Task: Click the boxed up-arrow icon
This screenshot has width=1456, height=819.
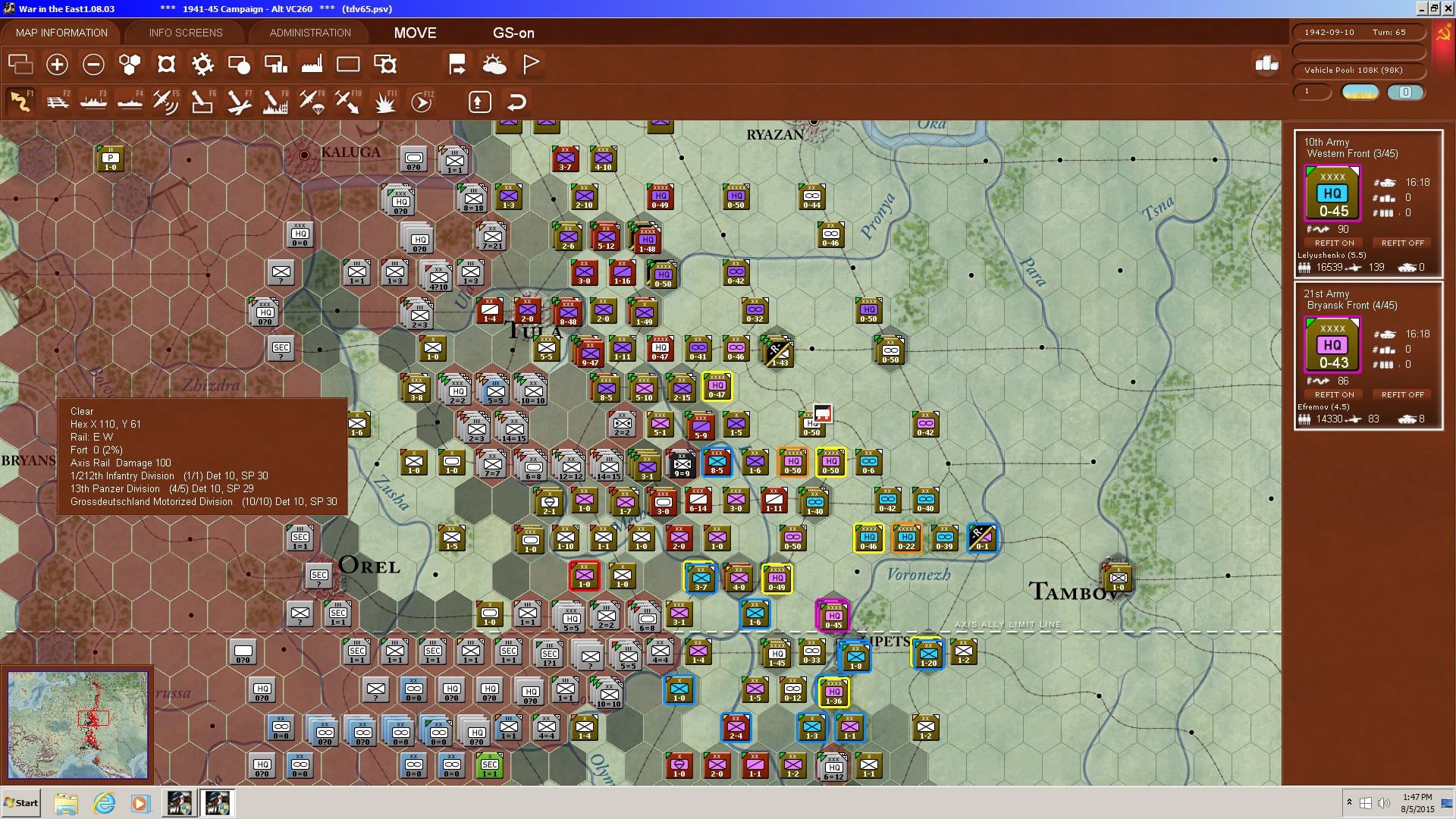Action: [x=479, y=102]
